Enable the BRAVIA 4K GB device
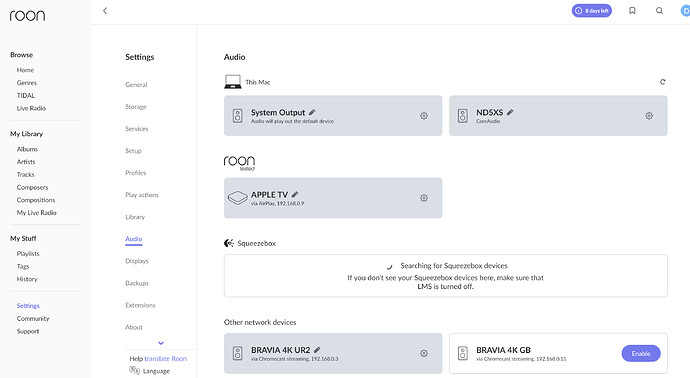Screen dimensions: 690x378 pos(641,353)
